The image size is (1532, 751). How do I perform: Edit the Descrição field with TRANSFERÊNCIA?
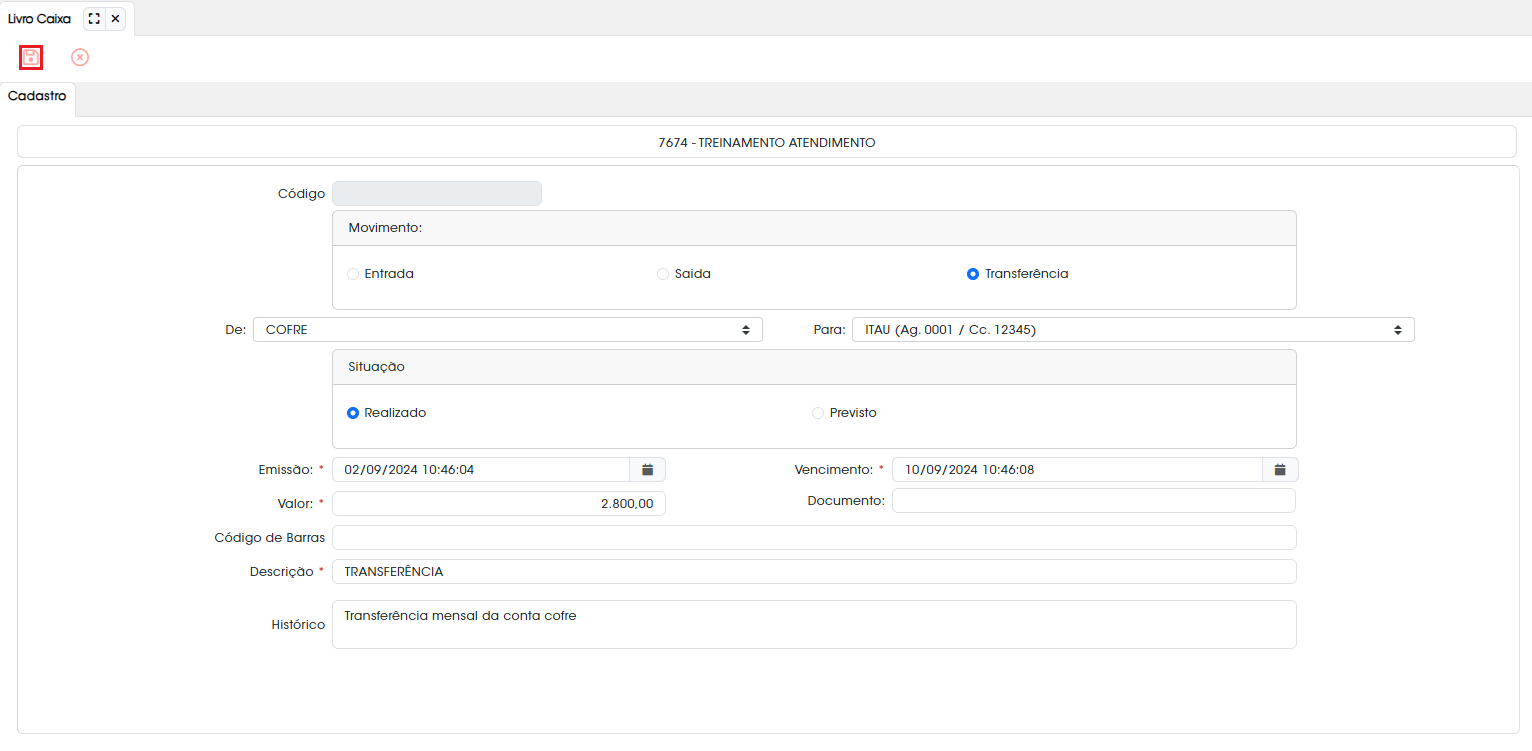(x=814, y=572)
